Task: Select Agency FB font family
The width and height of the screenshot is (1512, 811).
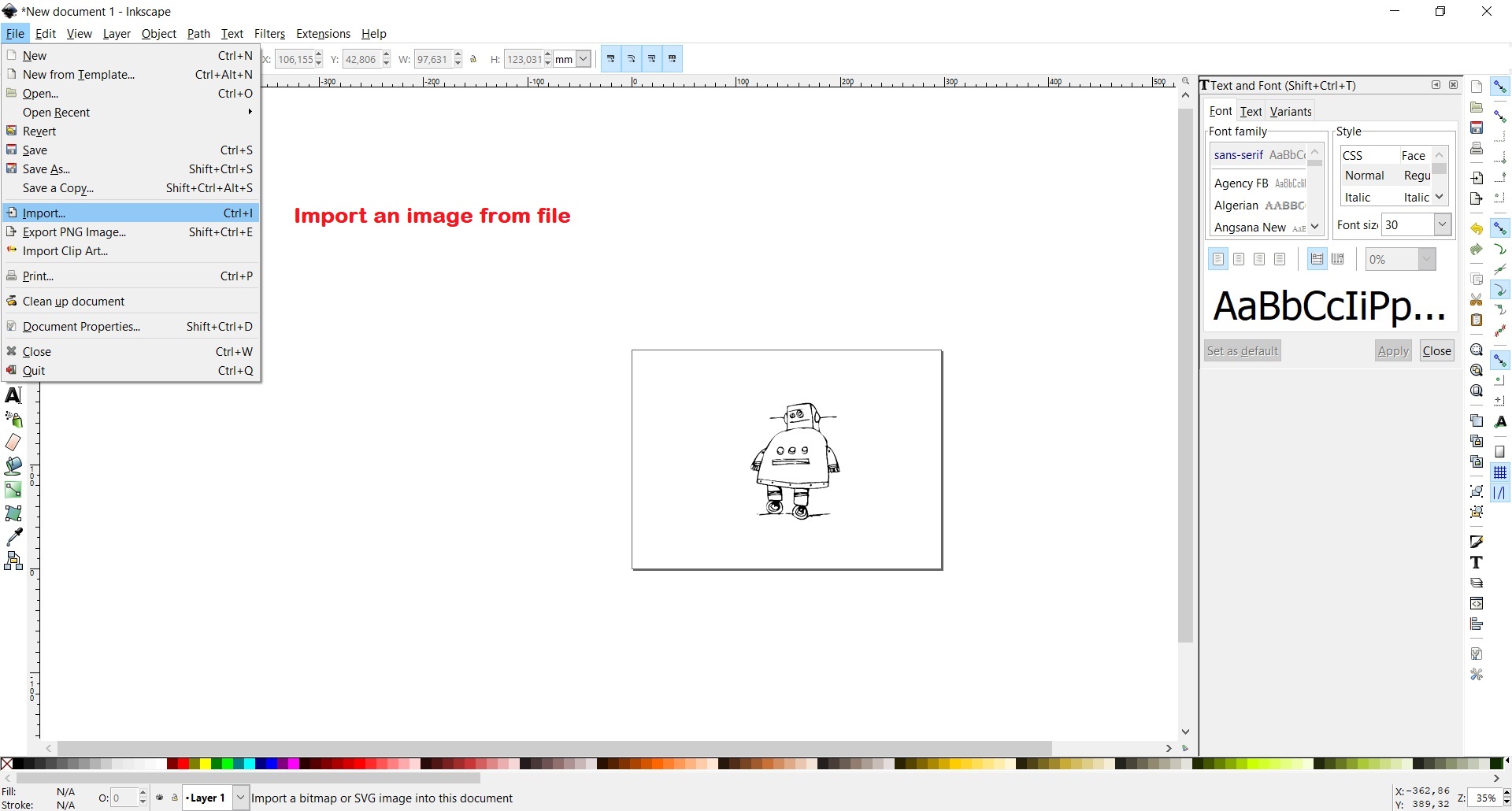Action: (1260, 183)
